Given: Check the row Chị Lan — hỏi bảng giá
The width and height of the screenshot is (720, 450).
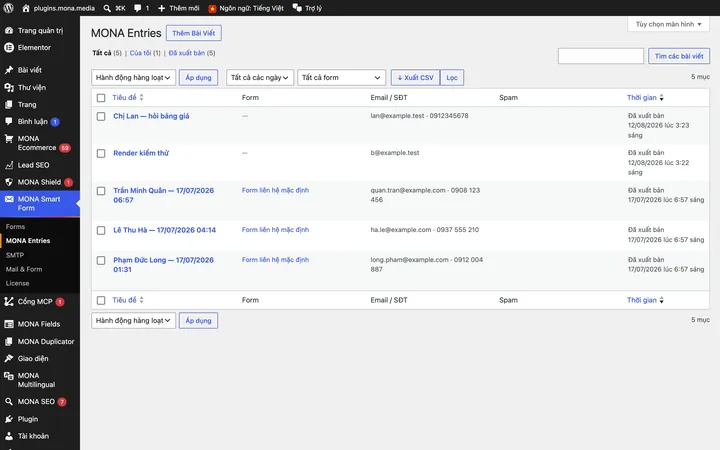Looking at the screenshot, I should click(x=101, y=117).
